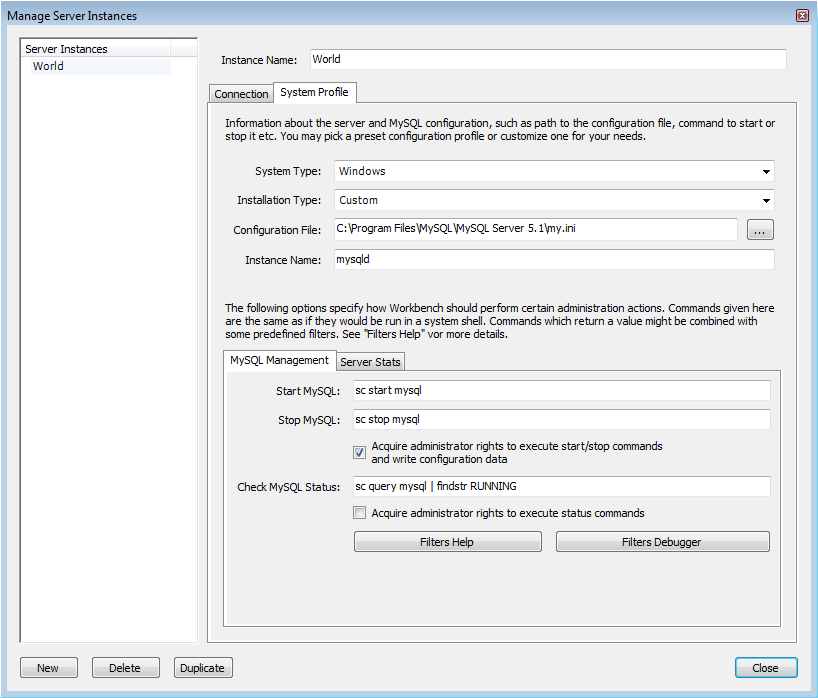Open the Installation Type dropdown
The width and height of the screenshot is (818, 698).
pyautogui.click(x=766, y=200)
